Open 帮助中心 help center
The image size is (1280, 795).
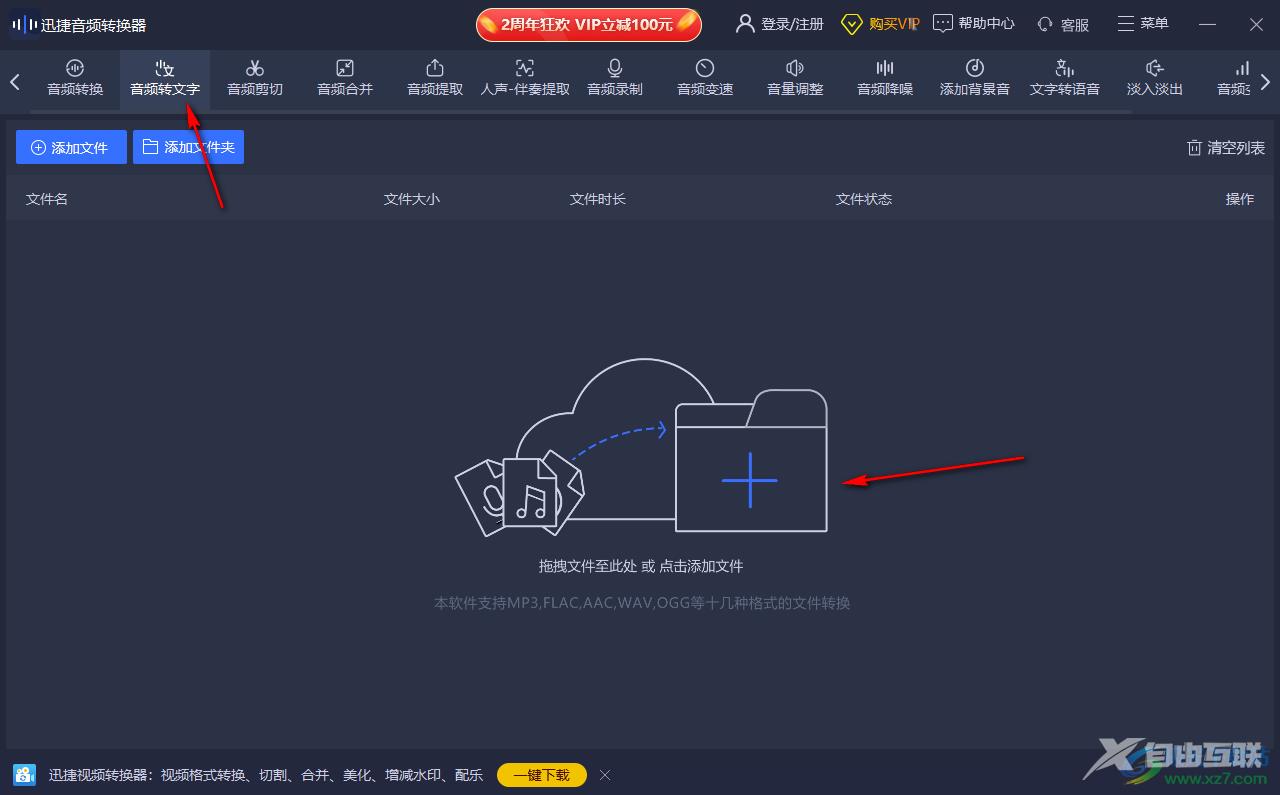[x=974, y=24]
